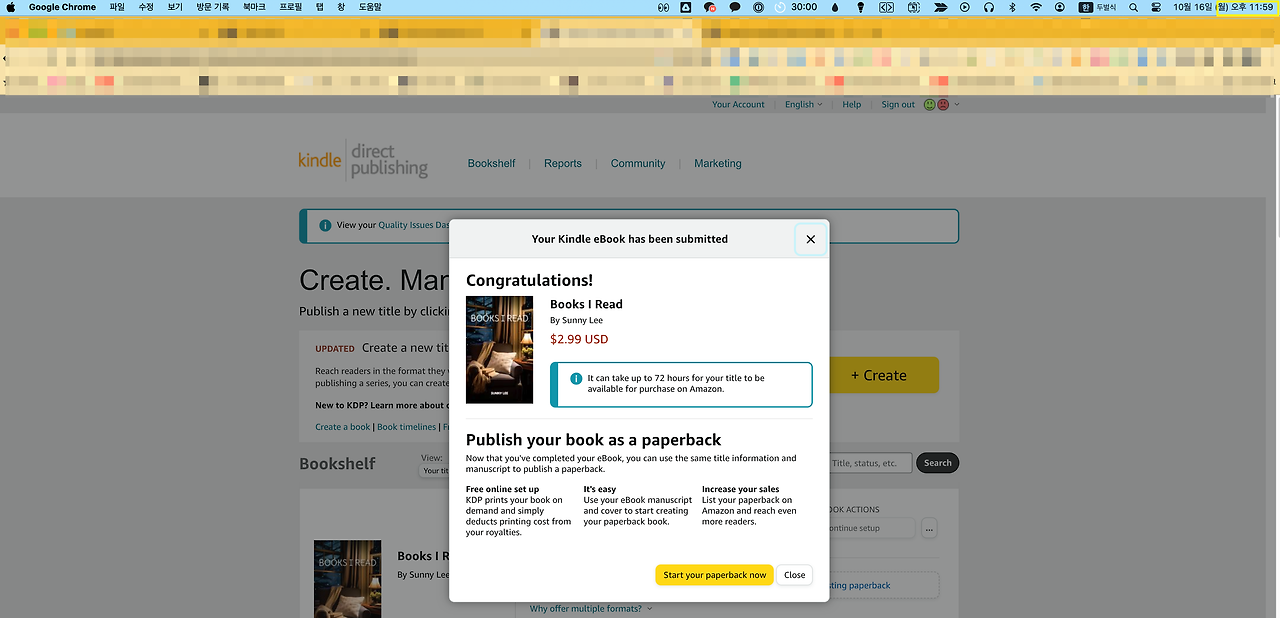1280x618 pixels.
Task: Open the View filter dropdown in Bookshelf
Action: (x=434, y=470)
